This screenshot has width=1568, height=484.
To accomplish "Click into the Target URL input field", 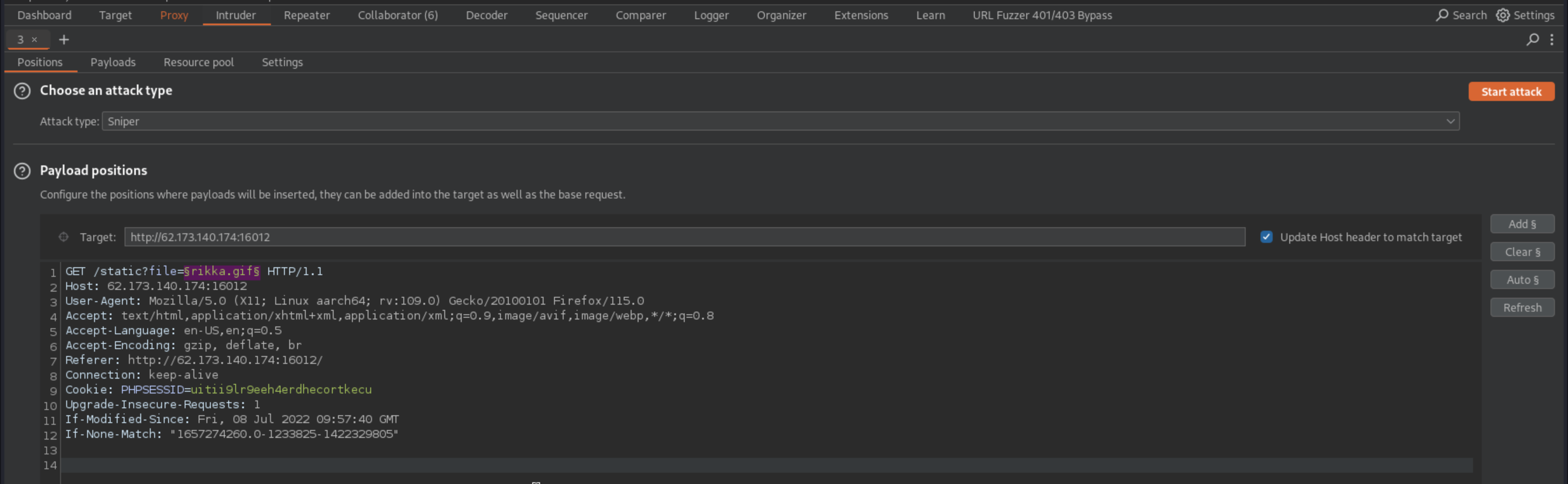I will pyautogui.click(x=684, y=237).
